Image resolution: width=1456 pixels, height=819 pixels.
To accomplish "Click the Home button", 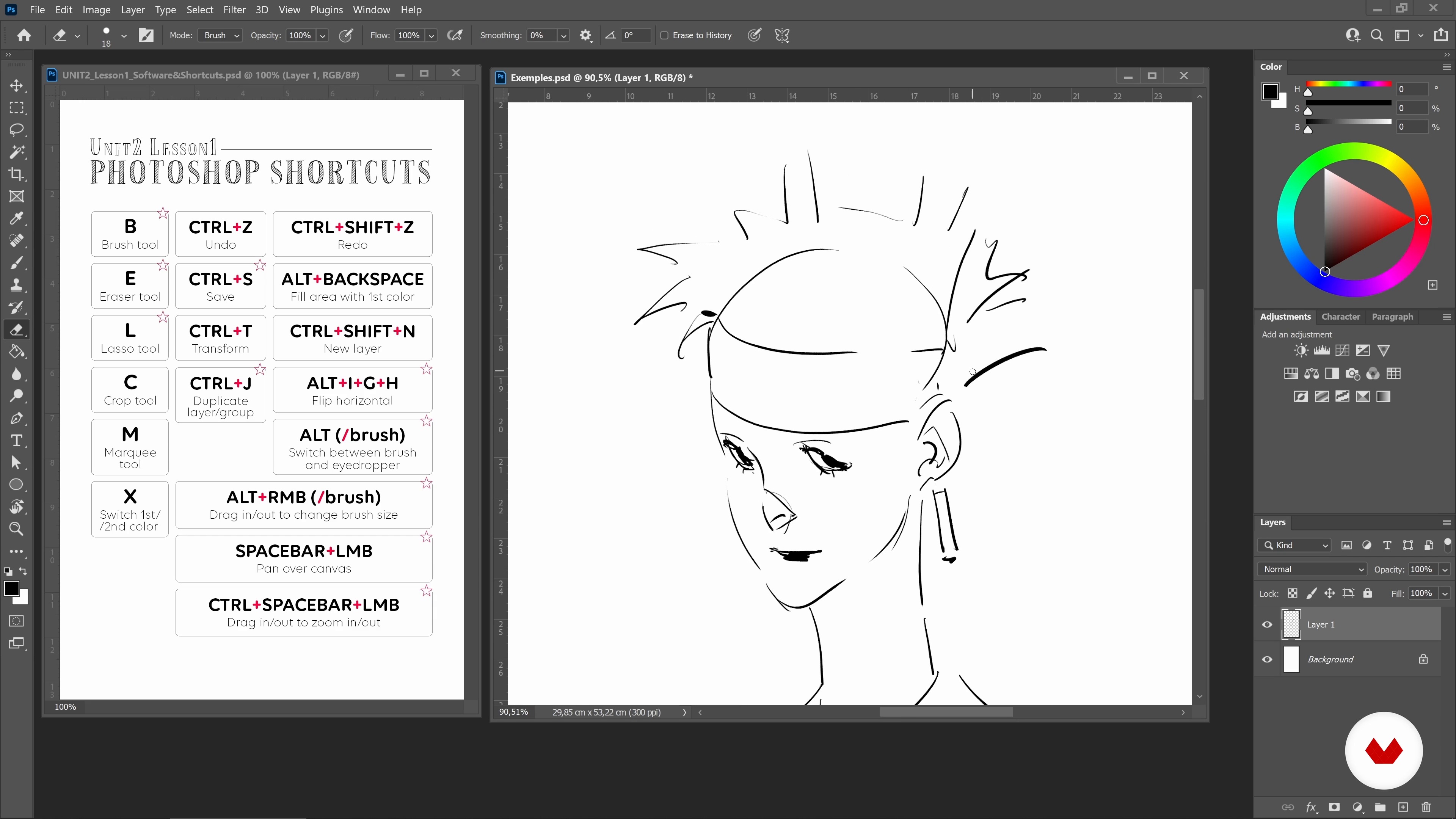I will (24, 36).
